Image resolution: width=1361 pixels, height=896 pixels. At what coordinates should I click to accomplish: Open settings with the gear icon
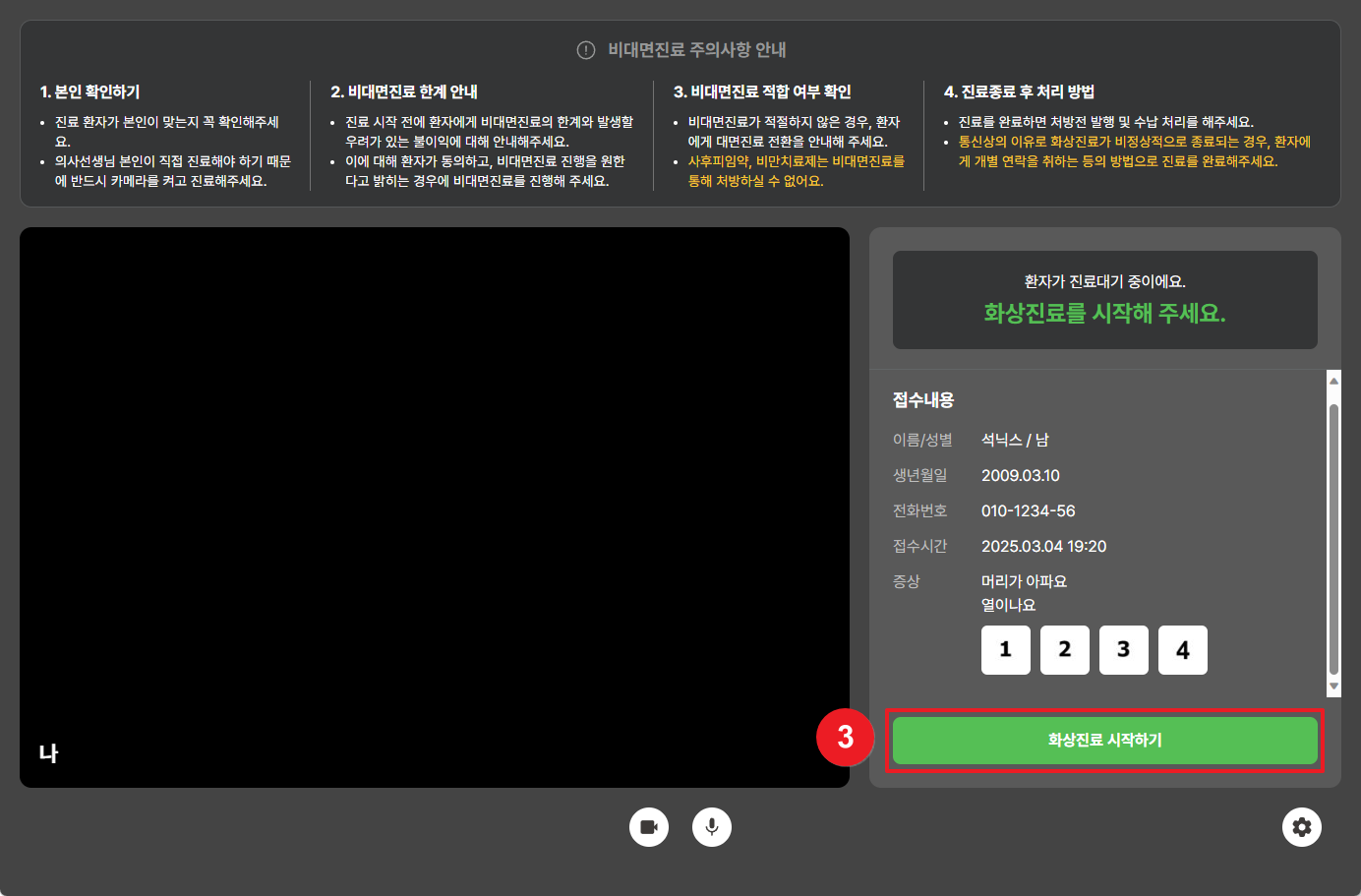1301,827
